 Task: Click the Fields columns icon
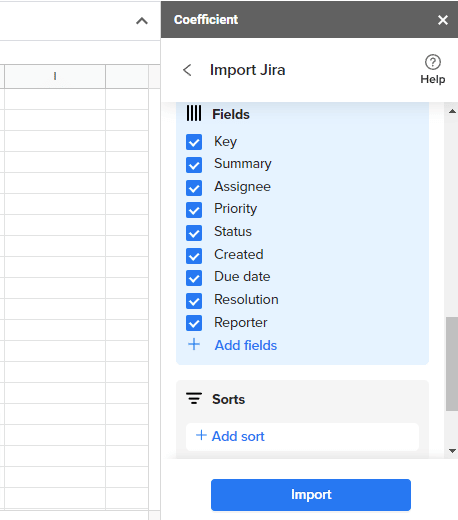[x=194, y=113]
